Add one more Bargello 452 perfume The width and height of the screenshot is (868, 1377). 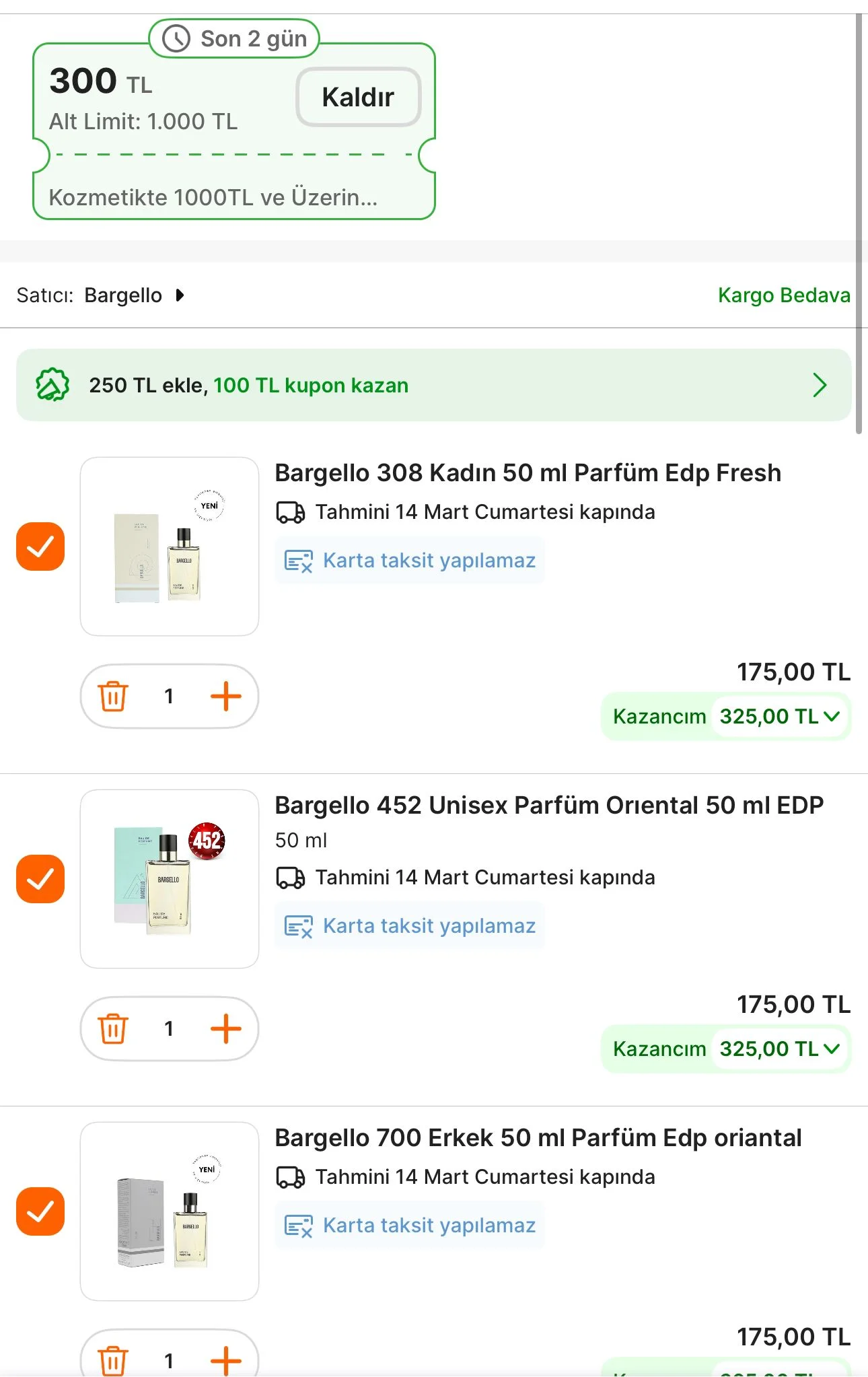pyautogui.click(x=225, y=1028)
